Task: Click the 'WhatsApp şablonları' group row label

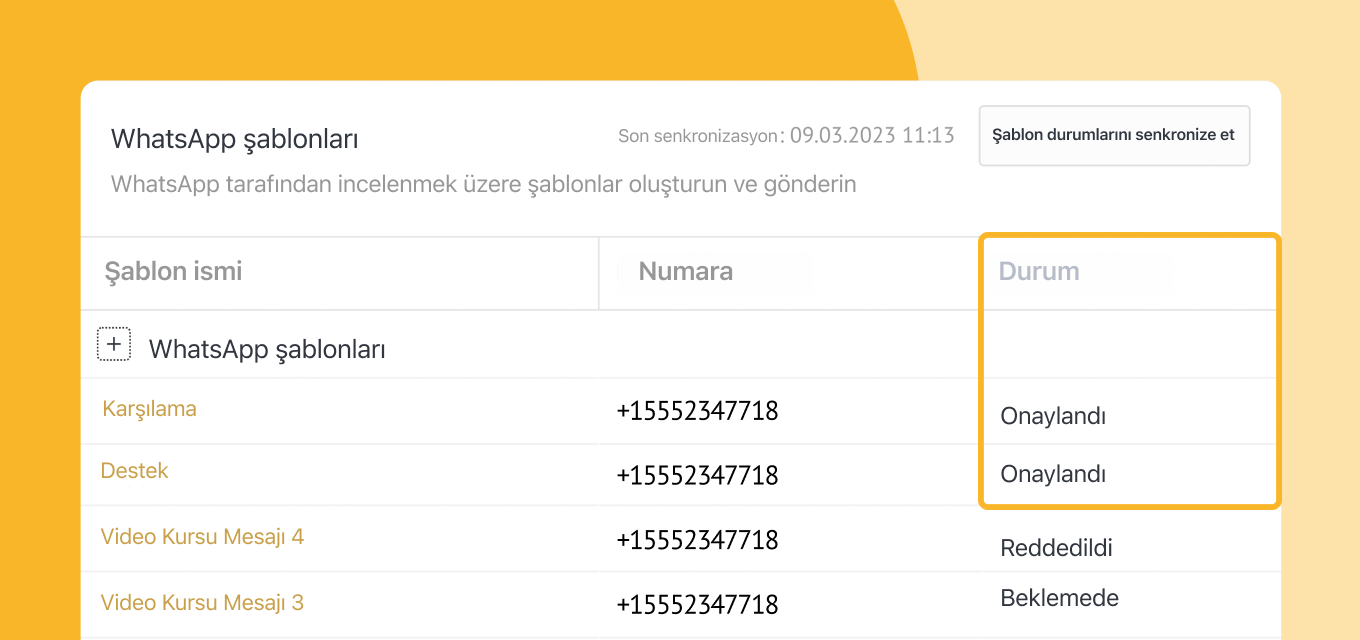Action: pyautogui.click(x=267, y=349)
